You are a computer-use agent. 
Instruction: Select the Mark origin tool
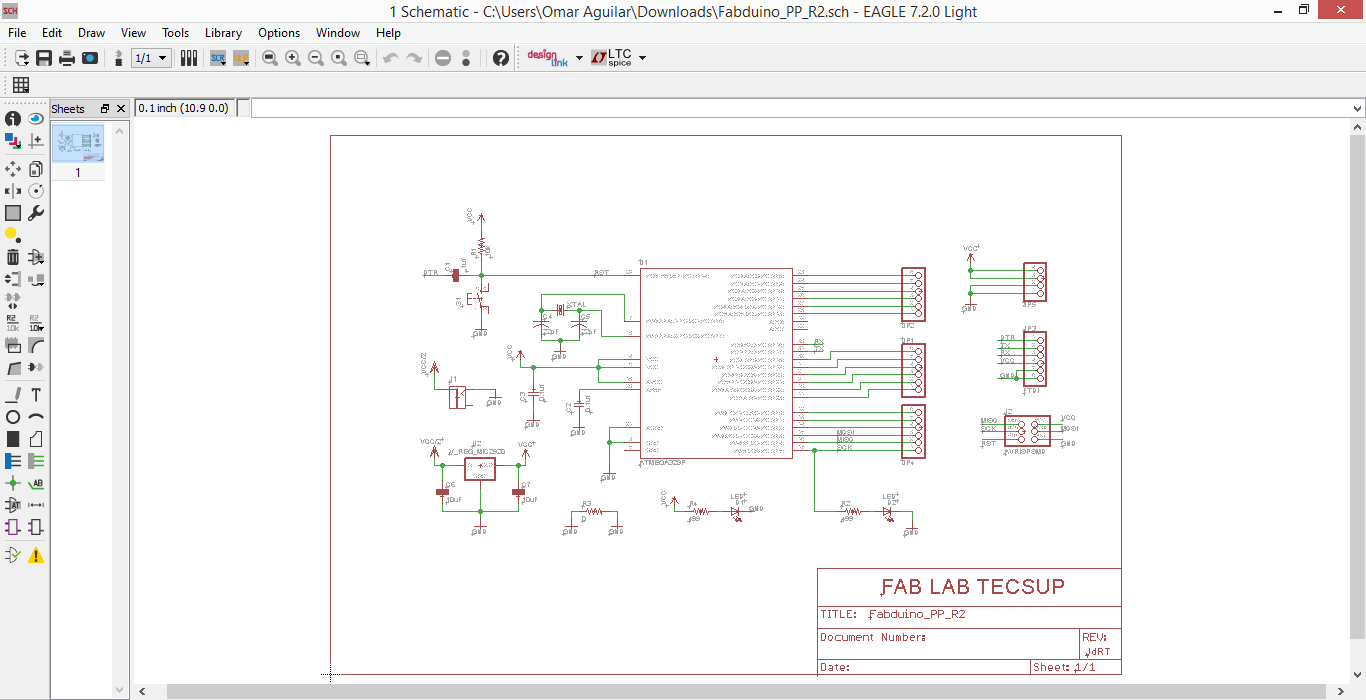tap(36, 142)
